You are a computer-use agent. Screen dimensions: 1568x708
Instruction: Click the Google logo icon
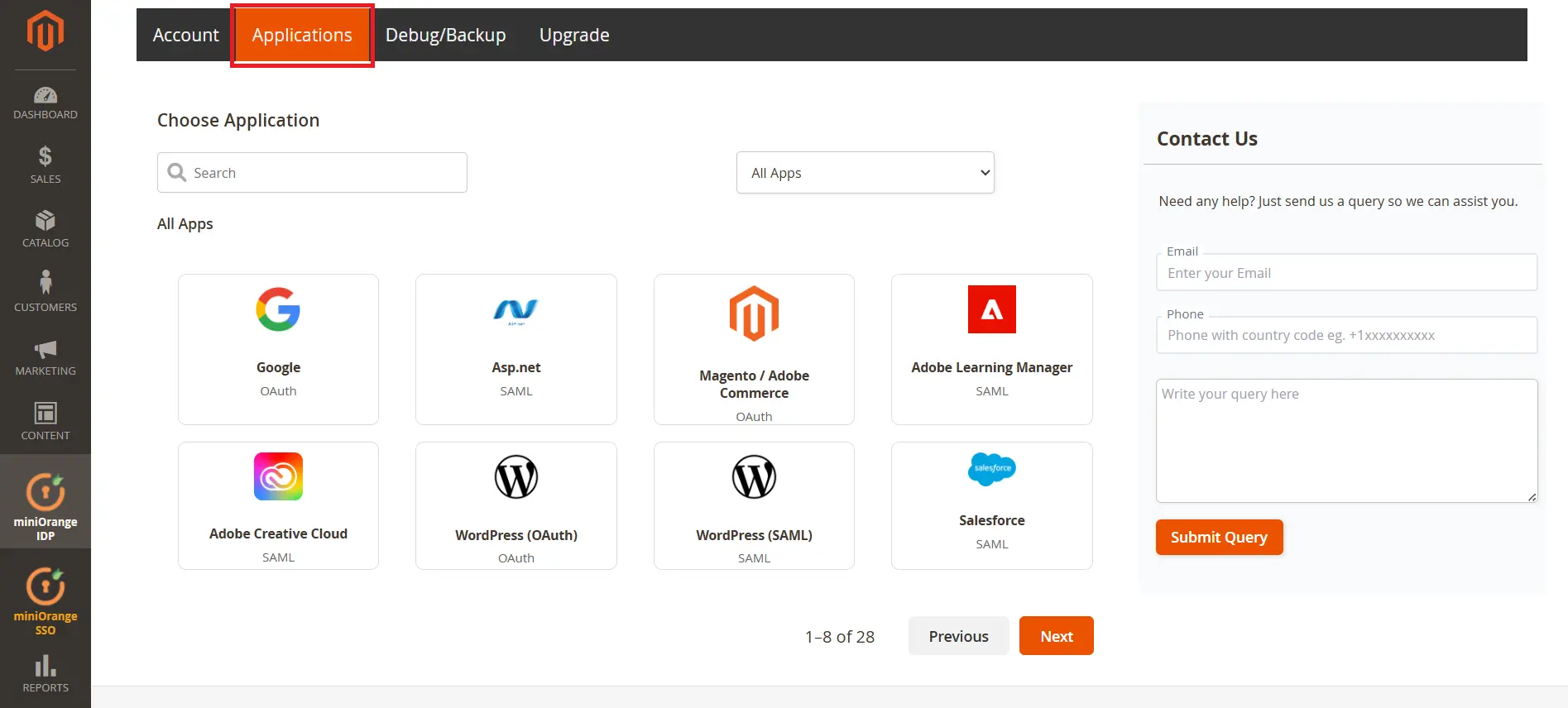278,309
